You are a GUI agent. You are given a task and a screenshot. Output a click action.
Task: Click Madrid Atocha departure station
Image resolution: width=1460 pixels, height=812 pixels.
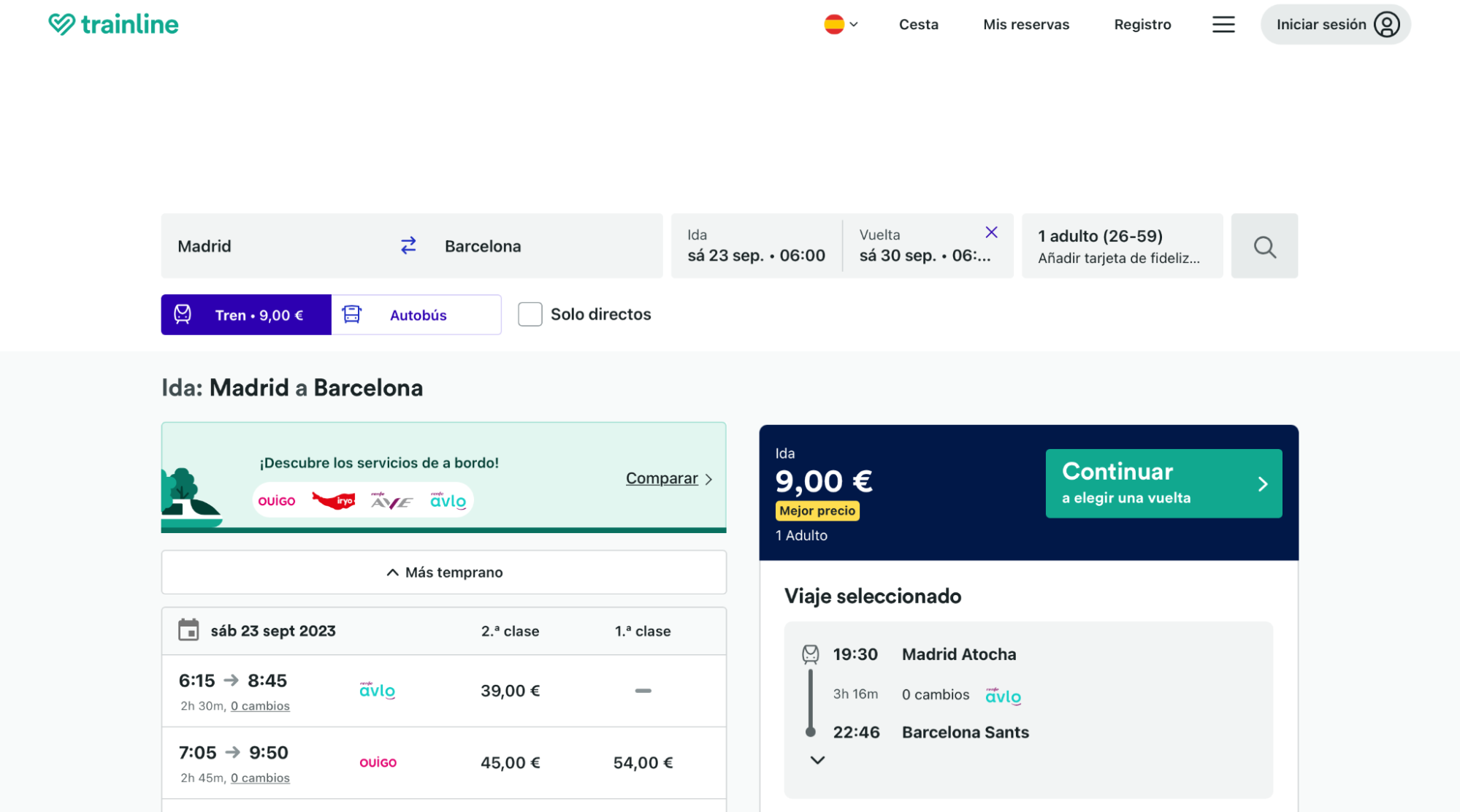click(x=959, y=654)
